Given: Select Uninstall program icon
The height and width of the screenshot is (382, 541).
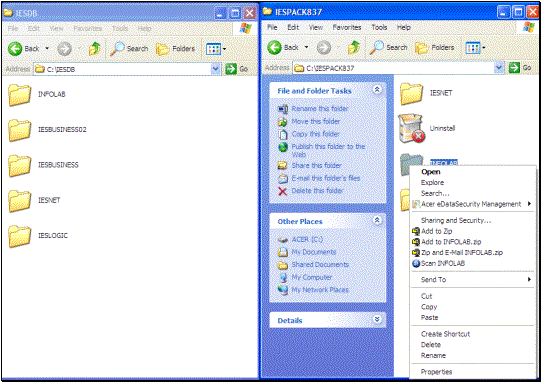Looking at the screenshot, I should coord(411,129).
